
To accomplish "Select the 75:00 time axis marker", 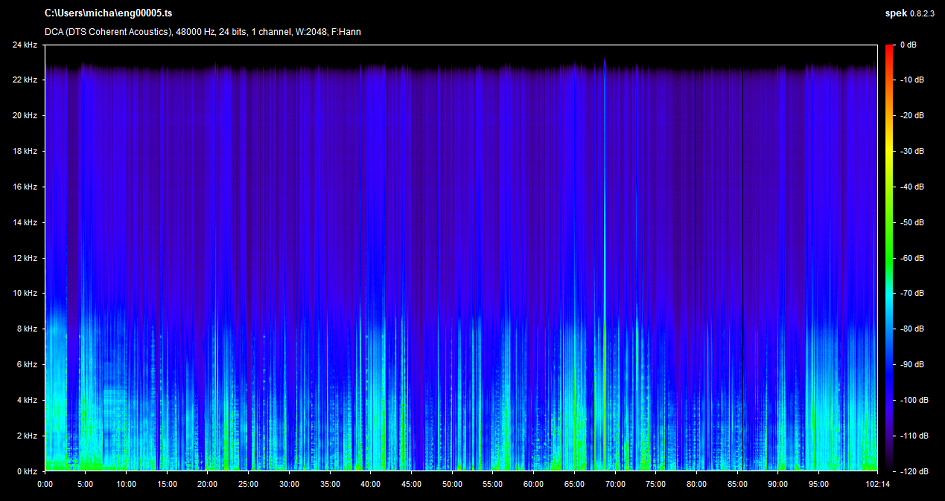I will tap(655, 484).
